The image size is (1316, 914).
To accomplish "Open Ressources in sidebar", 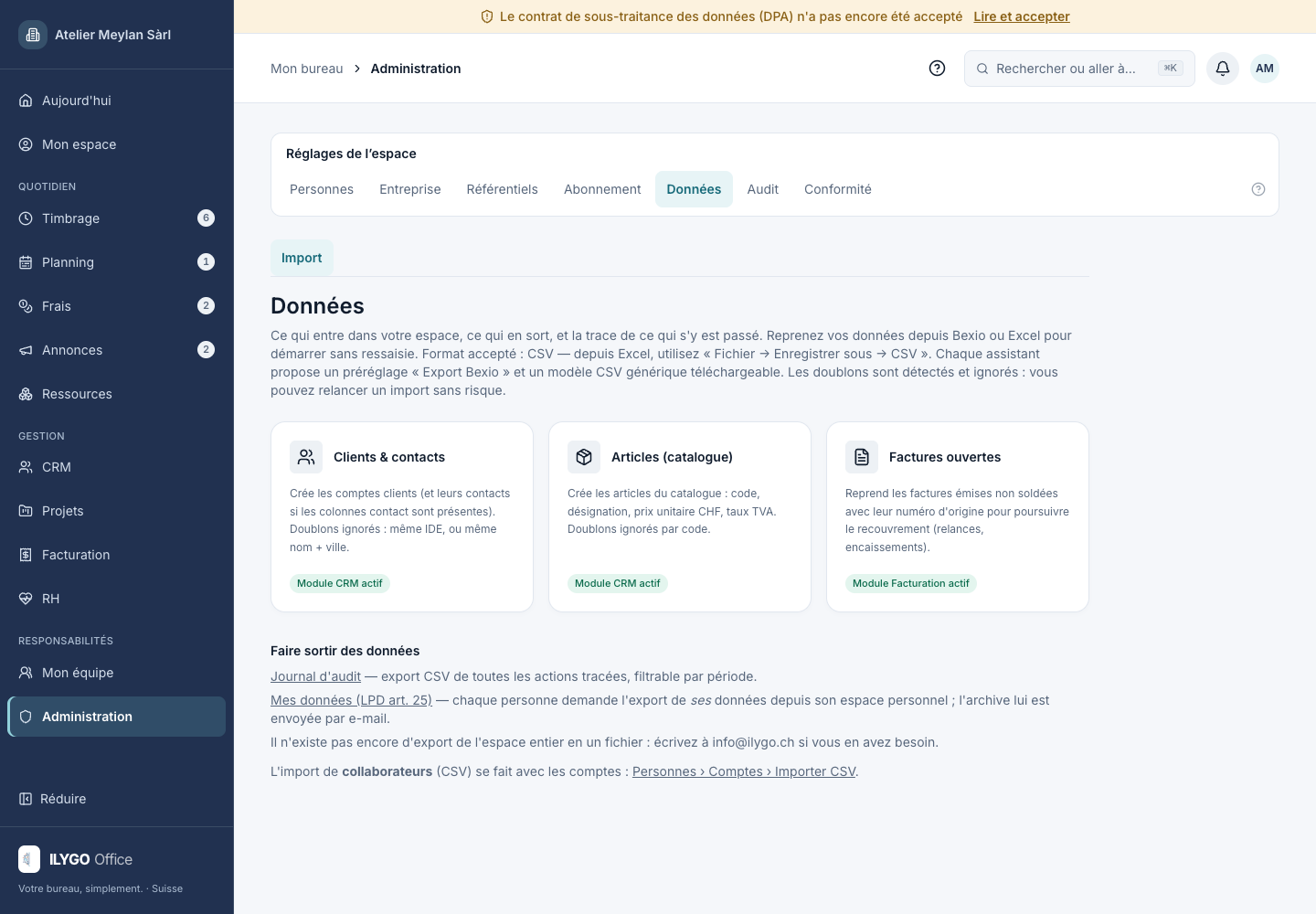I will (x=117, y=394).
